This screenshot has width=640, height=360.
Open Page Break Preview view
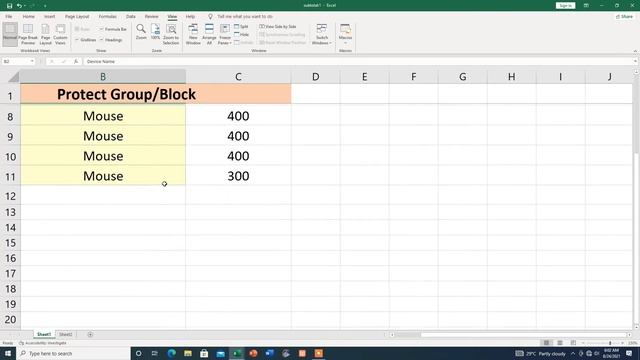click(x=28, y=34)
